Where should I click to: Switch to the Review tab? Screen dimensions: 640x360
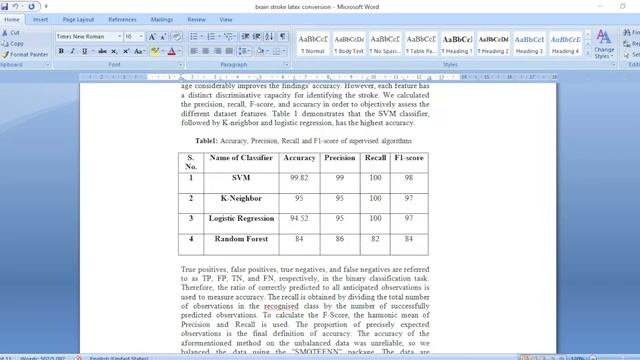(x=196, y=20)
